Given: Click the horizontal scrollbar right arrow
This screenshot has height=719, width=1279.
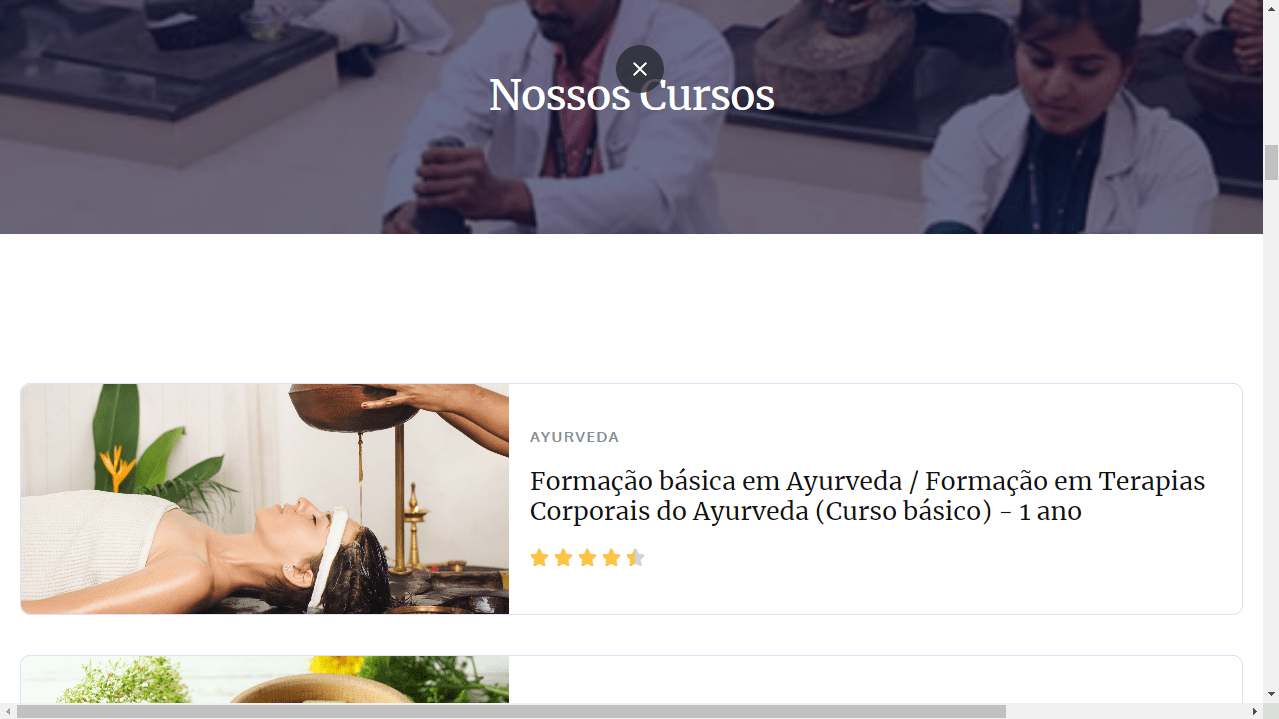Looking at the screenshot, I should 1255,711.
